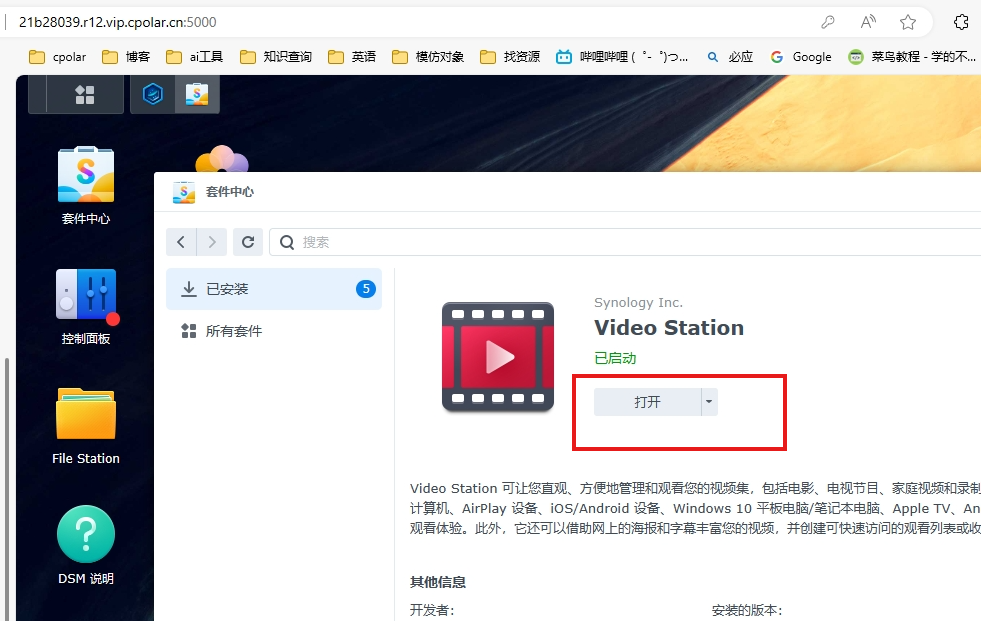Open the 哔哩哔哩 bookmark

(x=622, y=57)
